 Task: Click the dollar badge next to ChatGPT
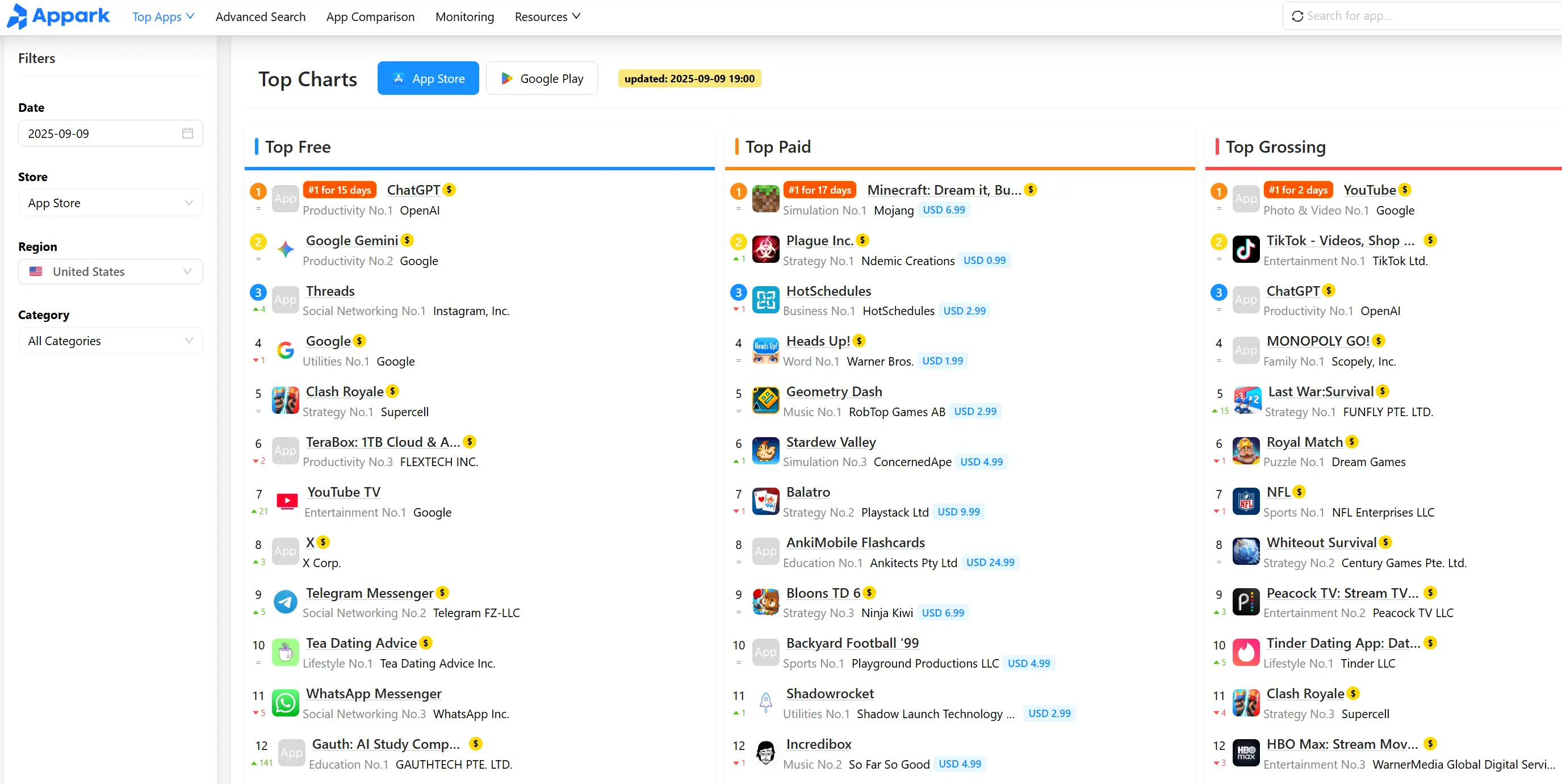(449, 190)
